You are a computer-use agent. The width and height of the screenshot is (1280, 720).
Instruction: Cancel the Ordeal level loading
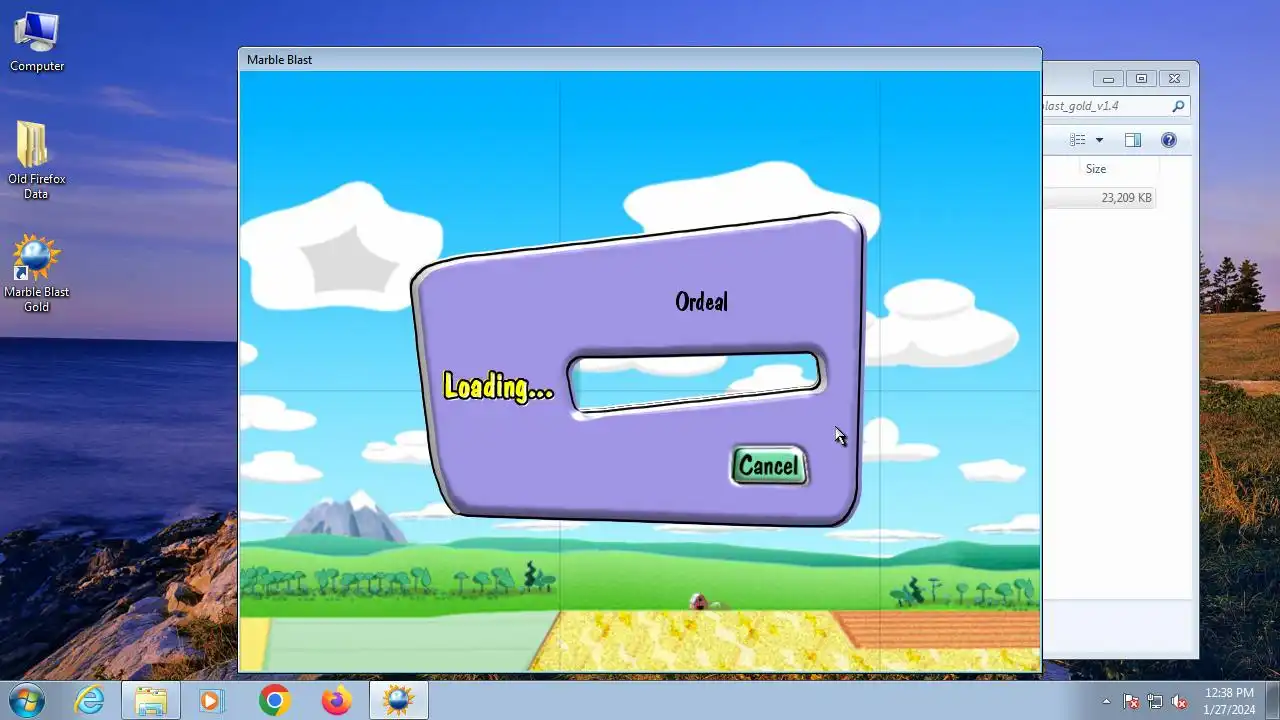coord(769,466)
